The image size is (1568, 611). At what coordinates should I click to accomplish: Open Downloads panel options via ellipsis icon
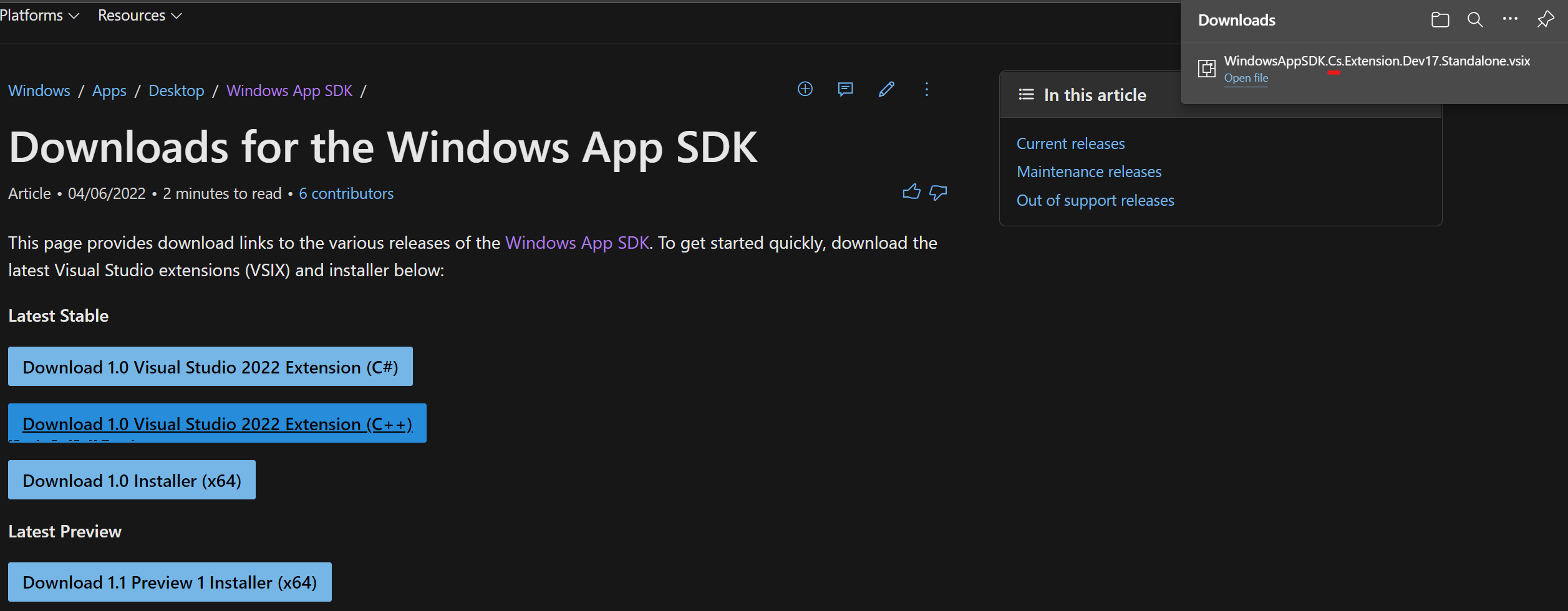pyautogui.click(x=1509, y=19)
